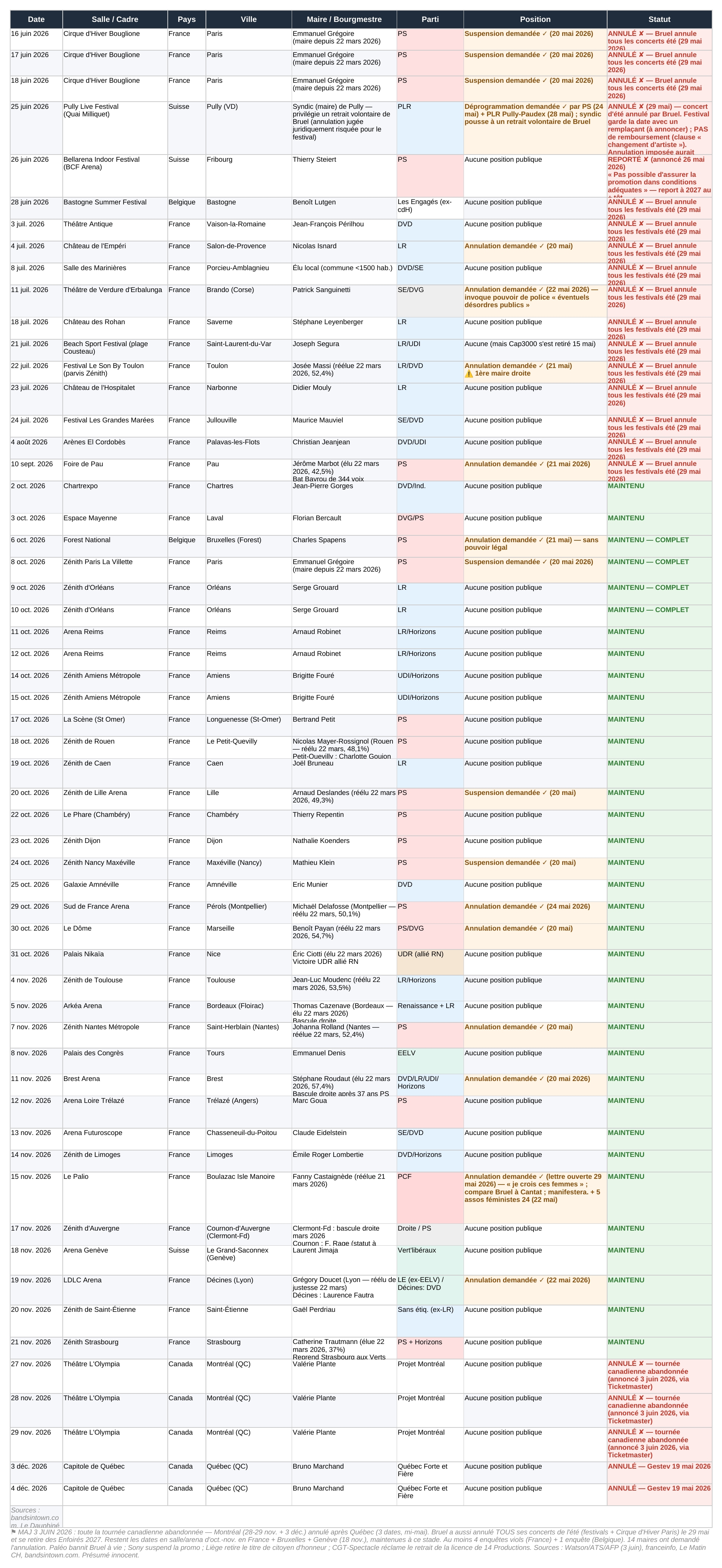
Task: Select the Pully Live Festival venue cell
Action: tap(115, 128)
